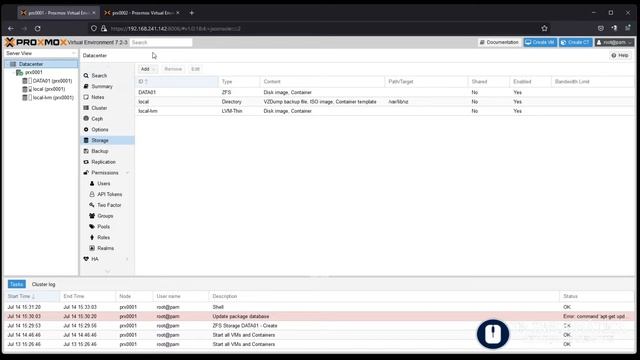
Task: Open the Documentation button
Action: click(499, 42)
